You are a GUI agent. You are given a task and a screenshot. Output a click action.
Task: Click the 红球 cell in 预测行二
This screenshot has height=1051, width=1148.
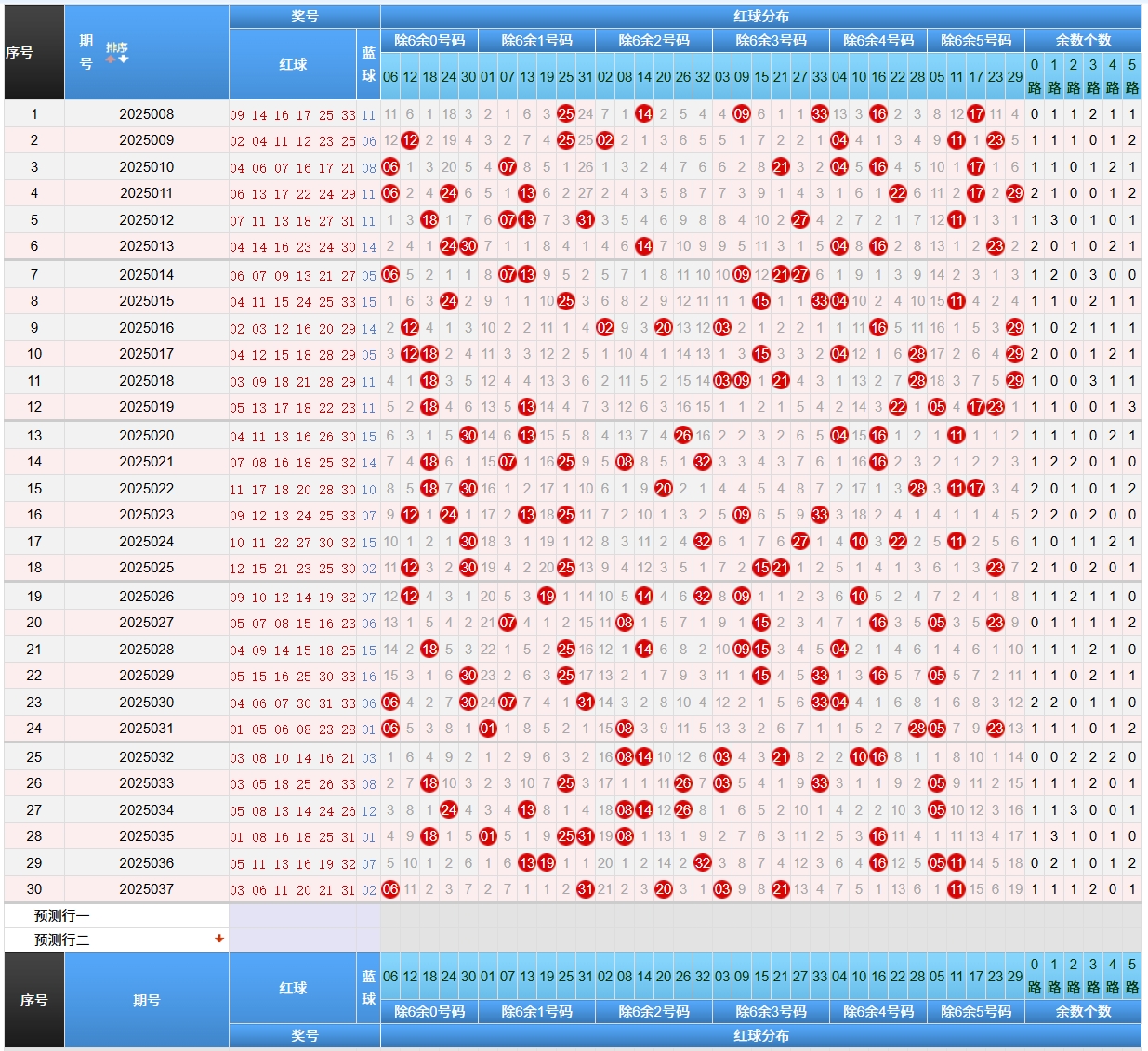click(x=293, y=939)
